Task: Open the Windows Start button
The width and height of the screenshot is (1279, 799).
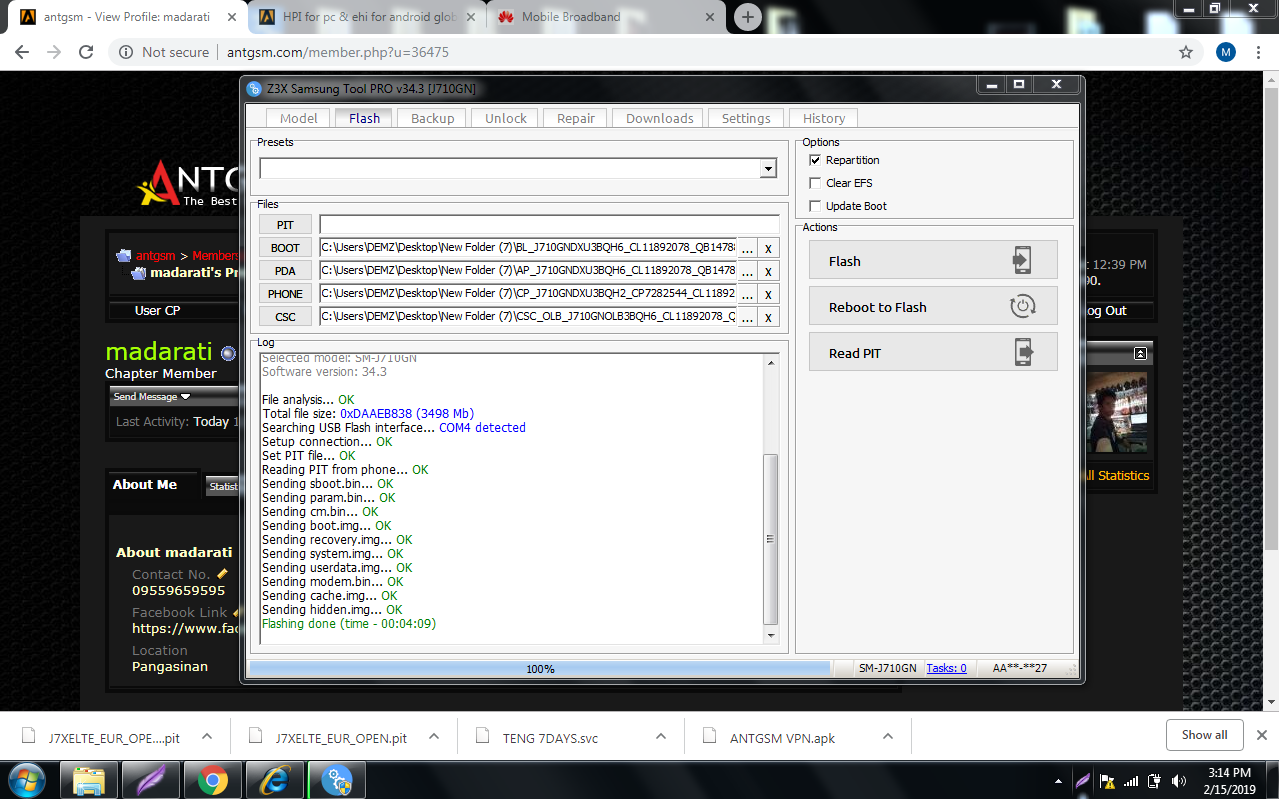Action: point(25,779)
